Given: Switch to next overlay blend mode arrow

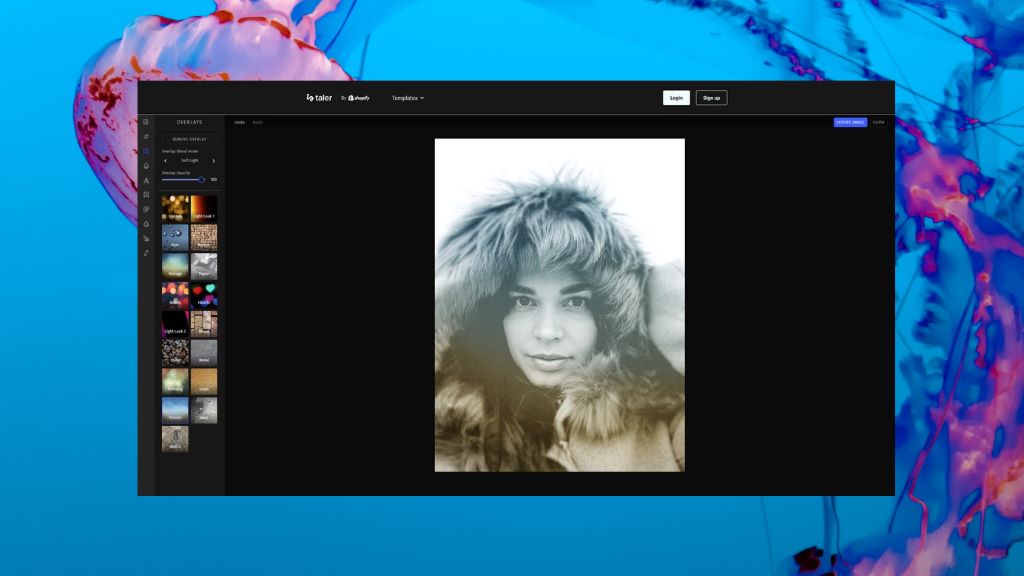Looking at the screenshot, I should pos(214,161).
